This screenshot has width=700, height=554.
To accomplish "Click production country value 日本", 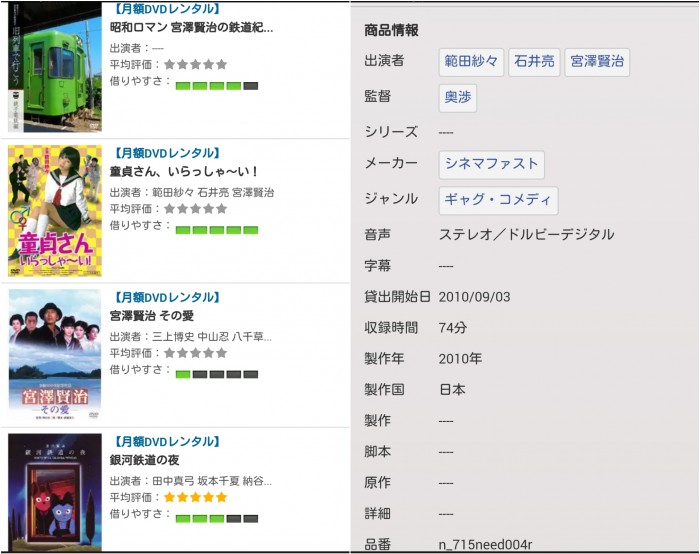I will (453, 389).
